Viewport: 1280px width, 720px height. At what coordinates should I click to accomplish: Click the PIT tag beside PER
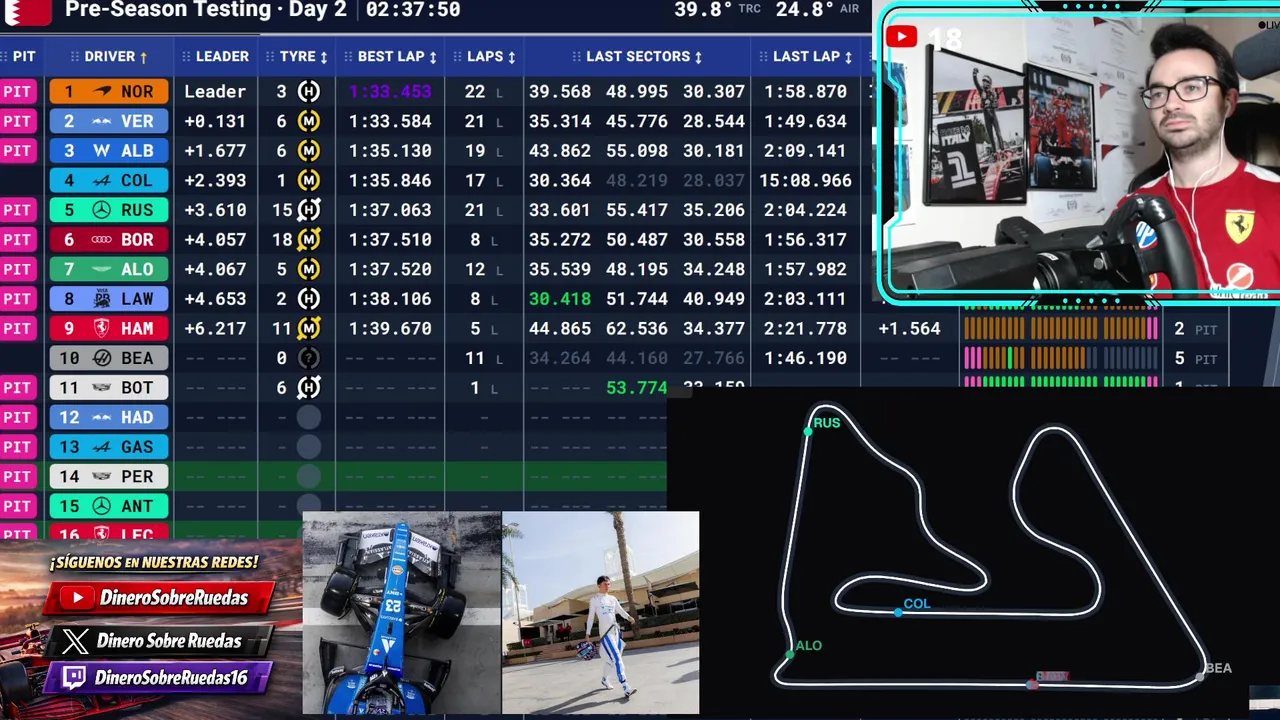click(18, 476)
